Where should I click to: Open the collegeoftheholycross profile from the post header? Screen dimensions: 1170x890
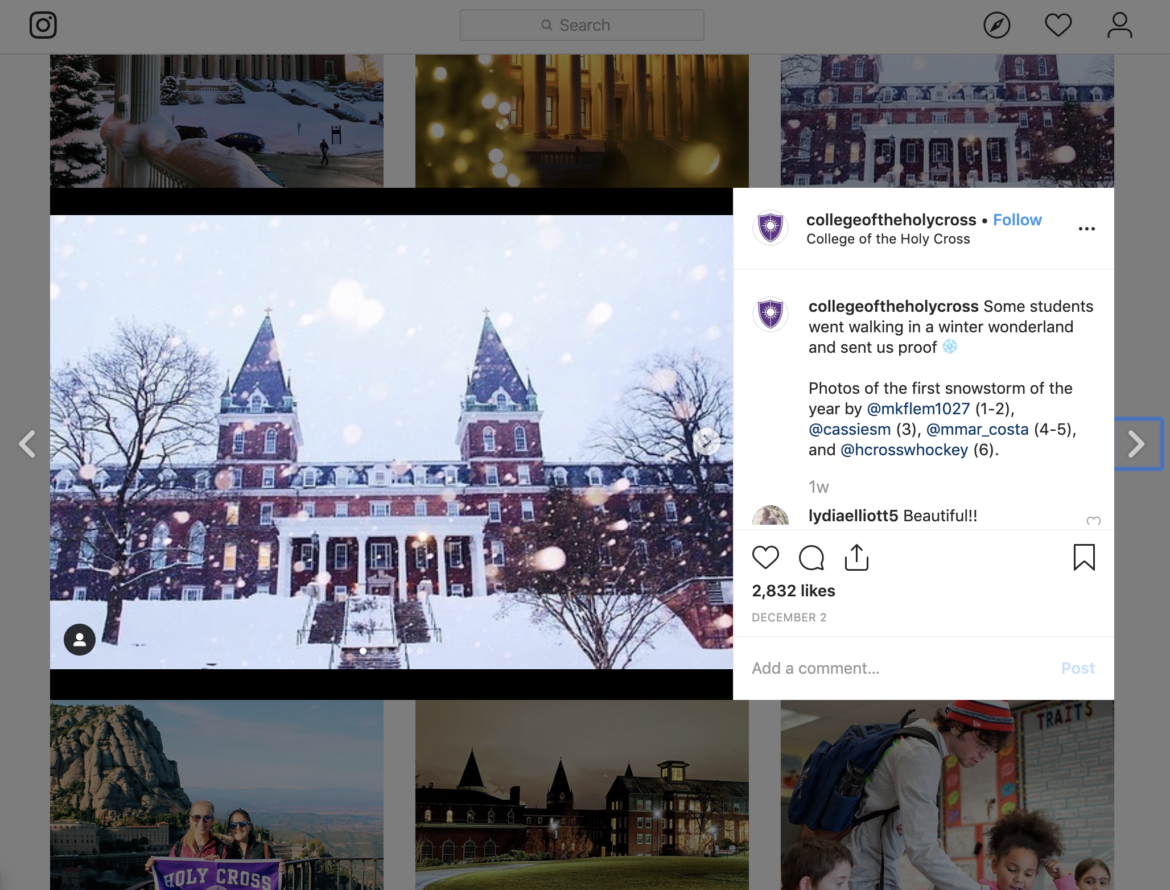[891, 219]
